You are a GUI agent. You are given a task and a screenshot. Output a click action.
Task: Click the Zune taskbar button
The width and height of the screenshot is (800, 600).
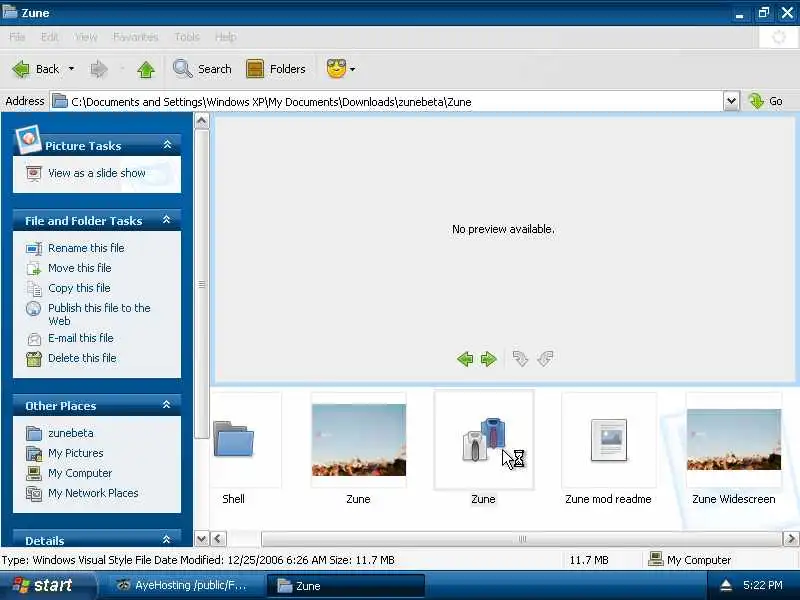click(x=345, y=586)
